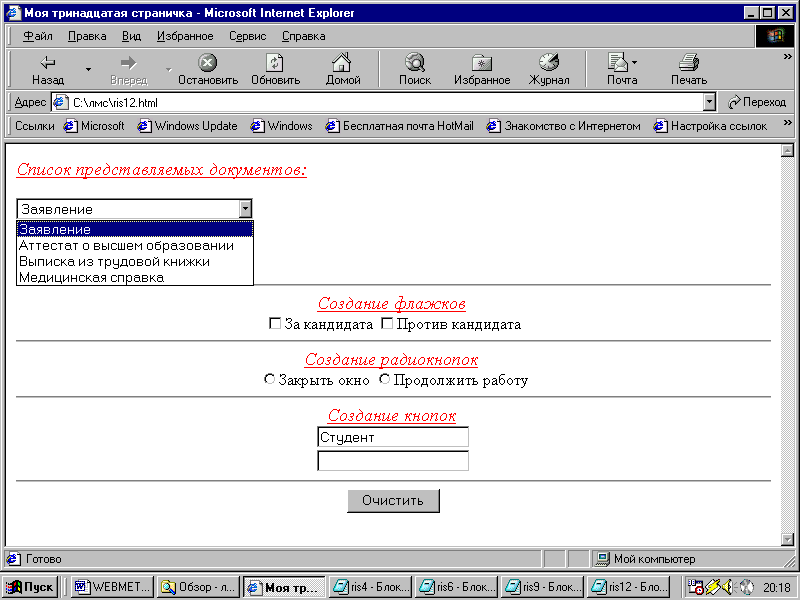
Task: Click the page icon in address field
Action: click(x=61, y=103)
